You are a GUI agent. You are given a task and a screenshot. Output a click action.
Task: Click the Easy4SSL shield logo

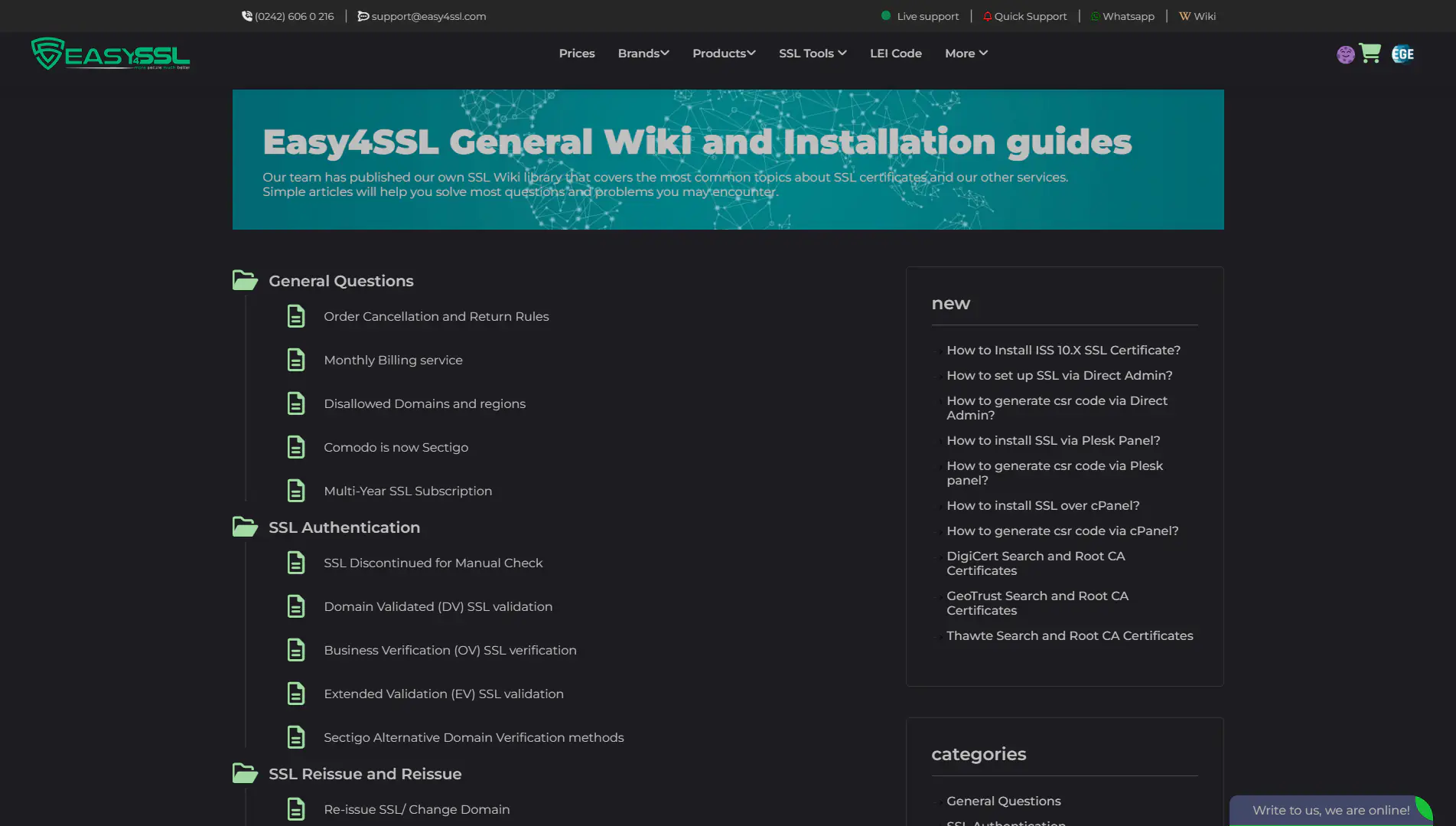pyautogui.click(x=110, y=54)
